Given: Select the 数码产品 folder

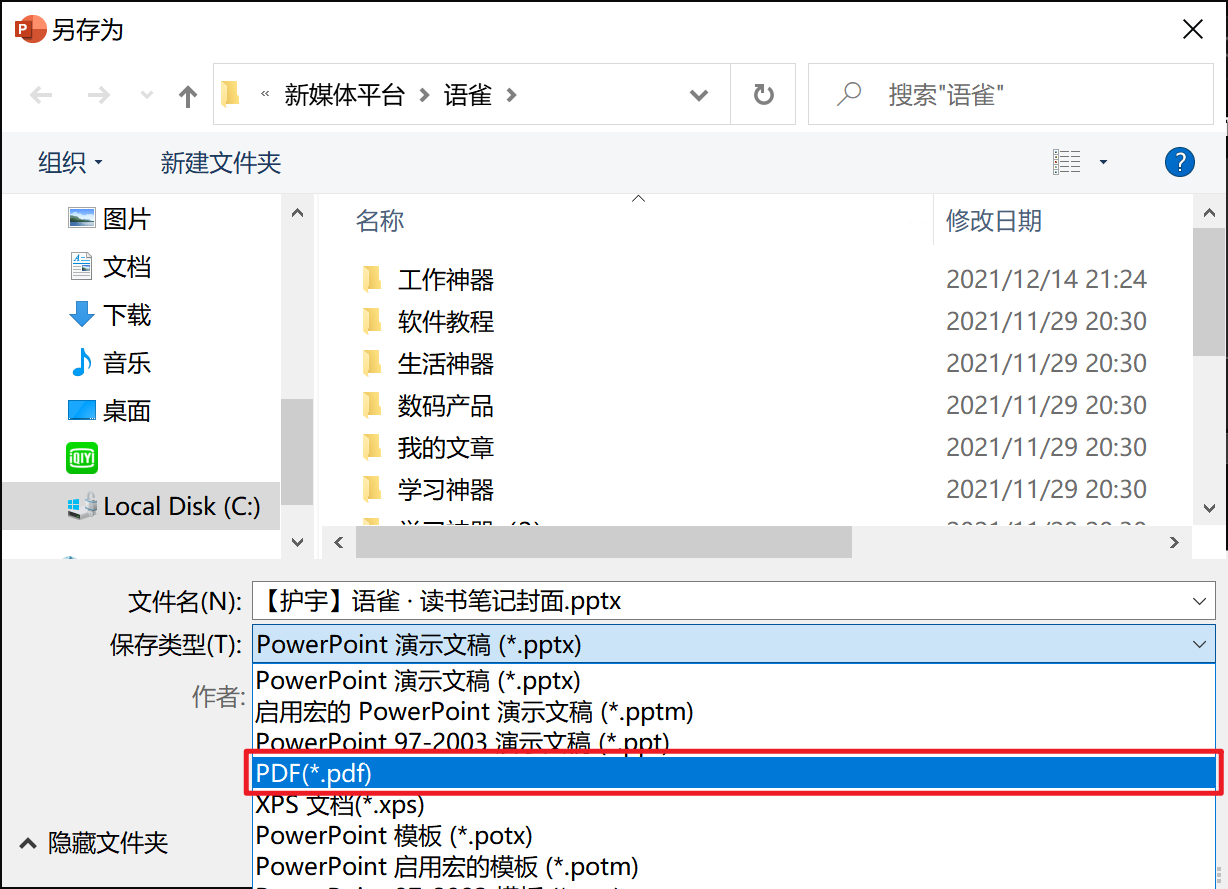Looking at the screenshot, I should (x=446, y=405).
